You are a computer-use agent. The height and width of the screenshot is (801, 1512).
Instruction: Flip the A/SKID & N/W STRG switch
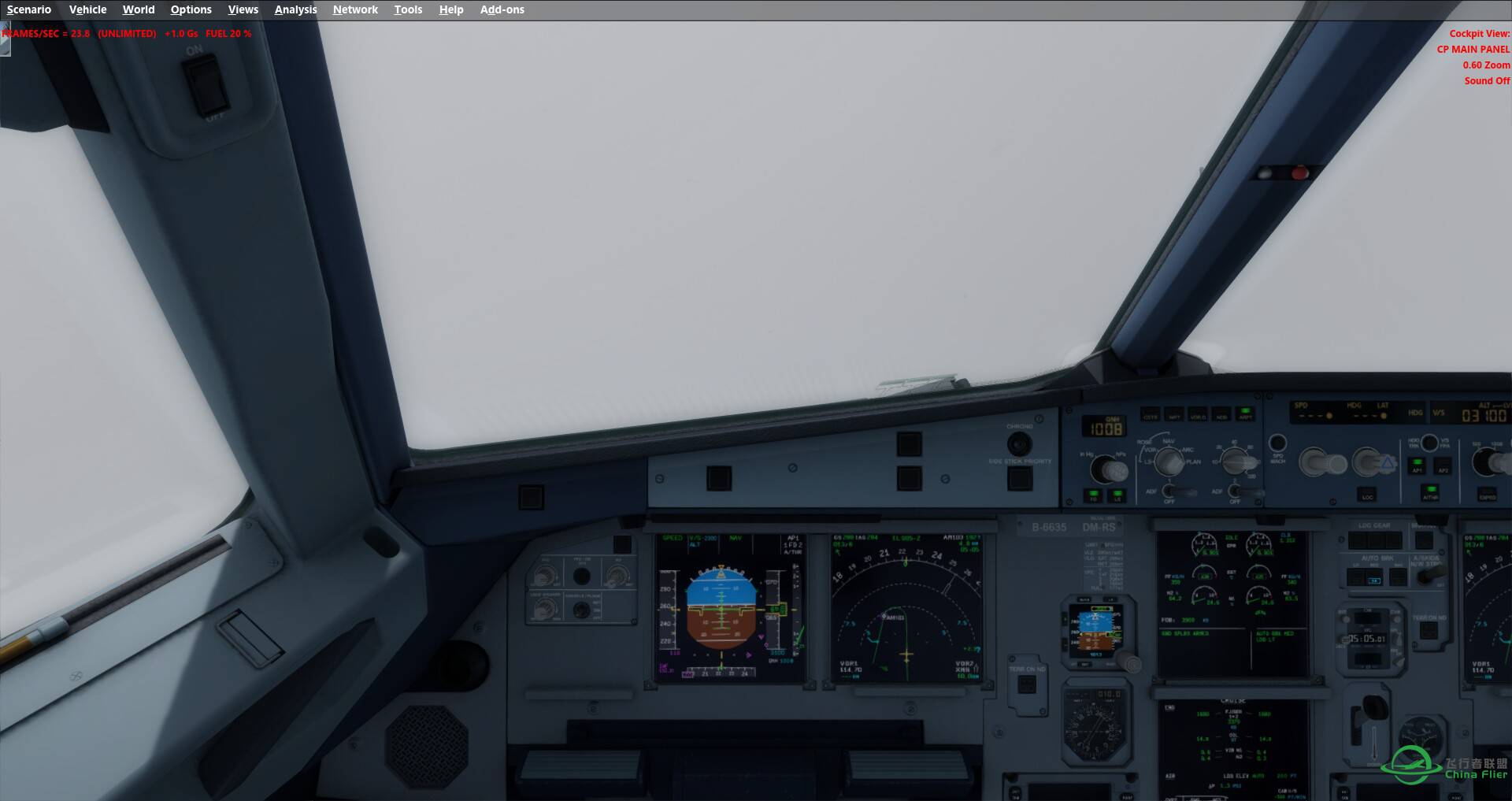pyautogui.click(x=1431, y=573)
